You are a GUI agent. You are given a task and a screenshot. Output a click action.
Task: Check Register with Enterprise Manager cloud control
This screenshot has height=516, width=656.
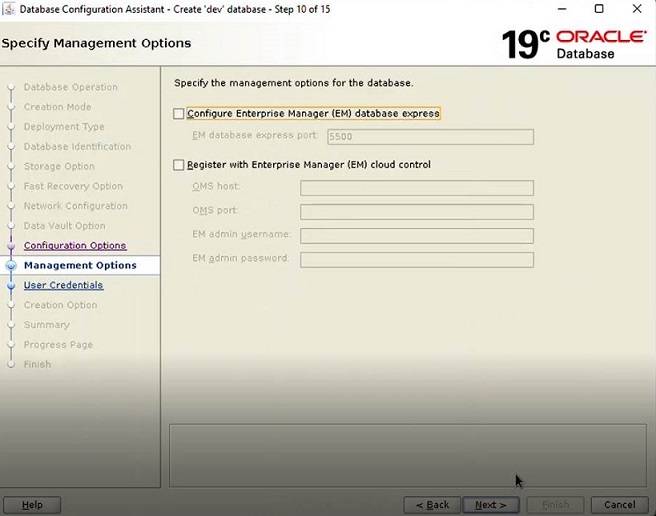tap(179, 165)
